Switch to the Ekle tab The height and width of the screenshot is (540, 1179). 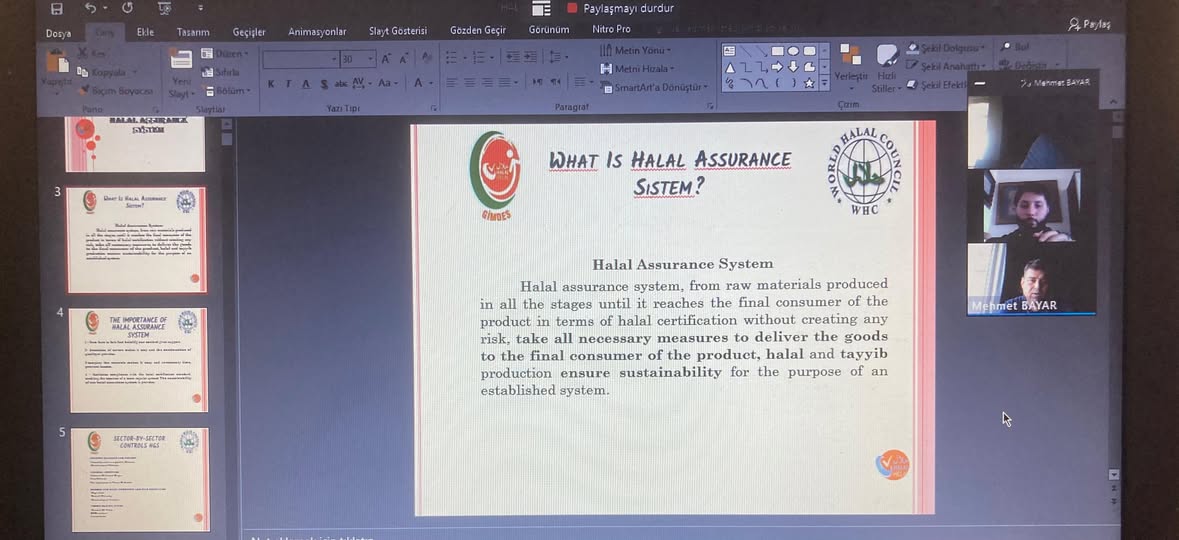[x=145, y=32]
